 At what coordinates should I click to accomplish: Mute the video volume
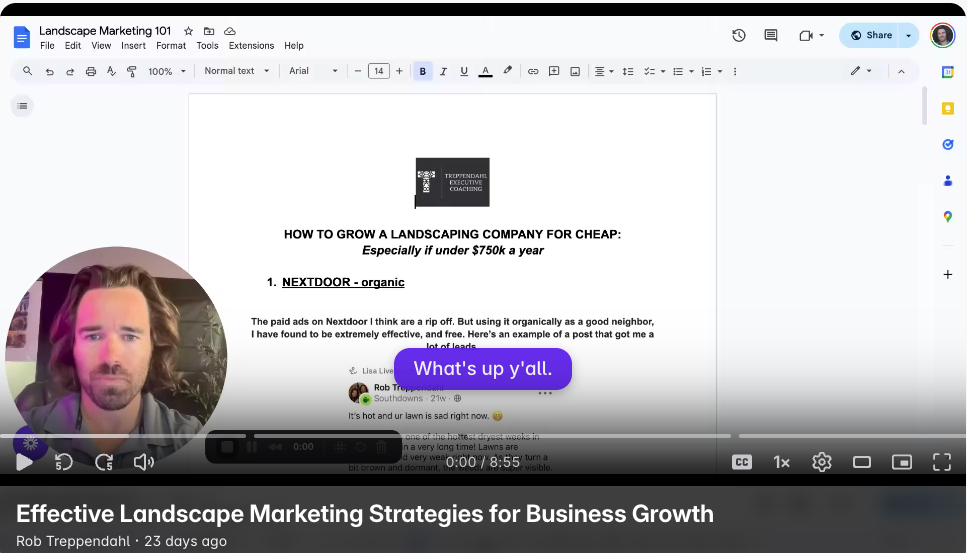click(x=144, y=462)
